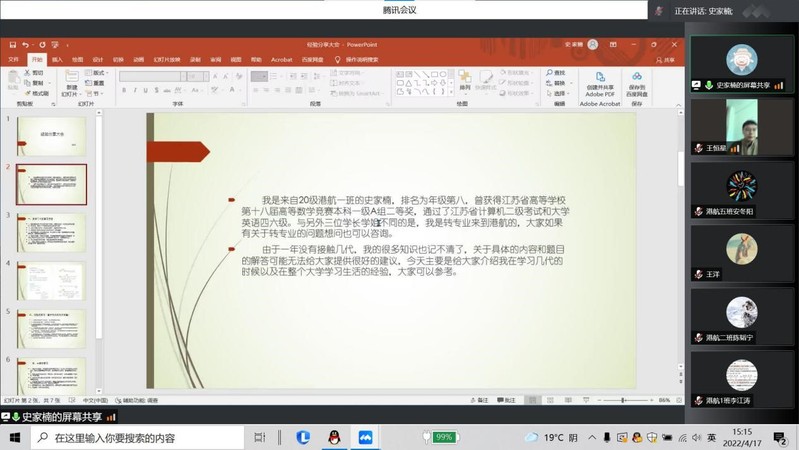Image resolution: width=799 pixels, height=450 pixels.
Task: Toggle bold formatting in font group
Action: point(122,89)
